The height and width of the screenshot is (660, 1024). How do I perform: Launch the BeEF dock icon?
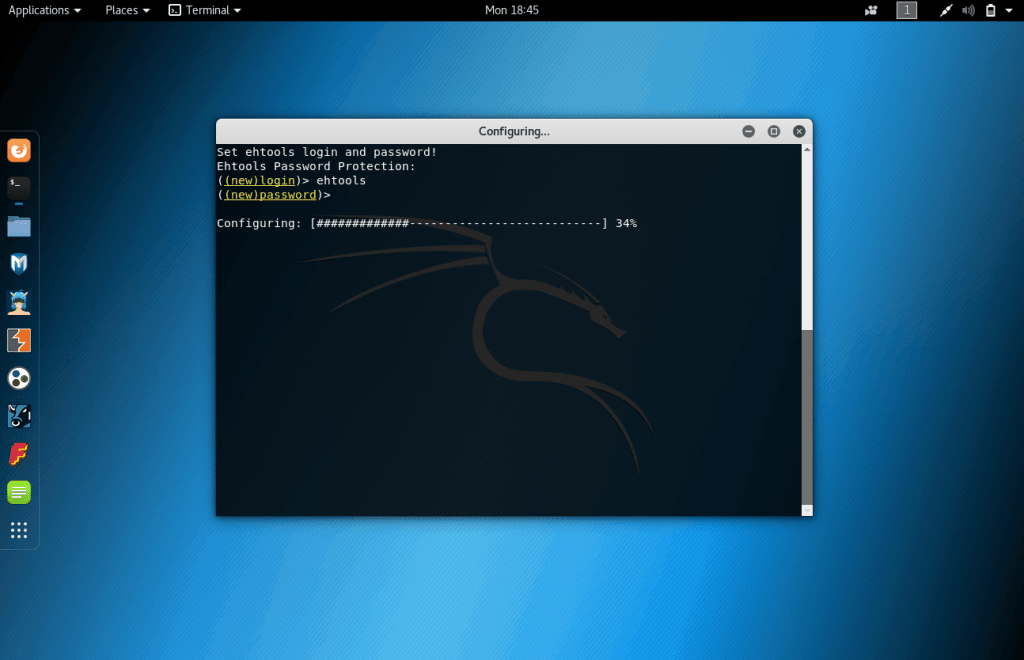pyautogui.click(x=19, y=416)
